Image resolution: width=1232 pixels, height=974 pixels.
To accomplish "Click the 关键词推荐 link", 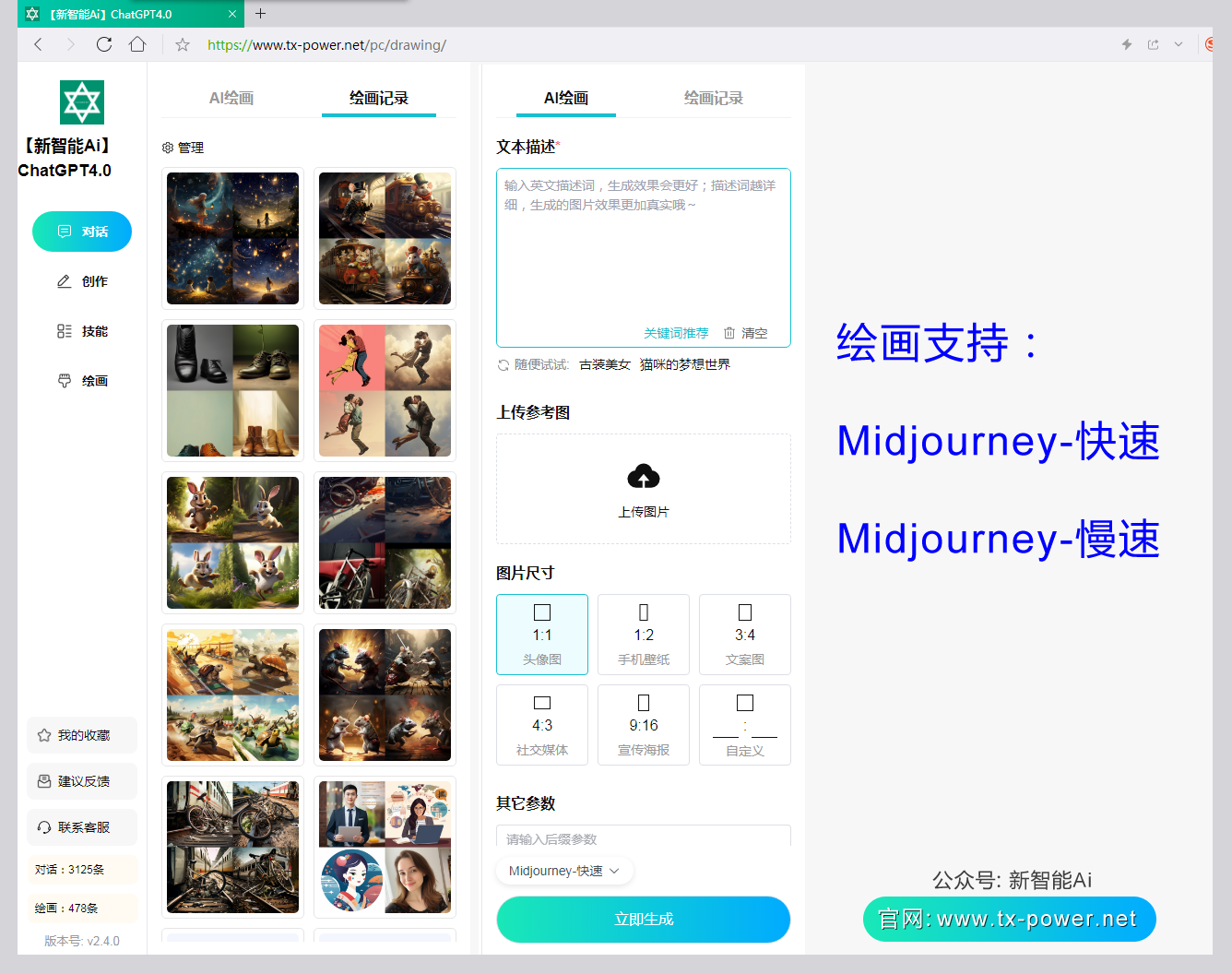I will point(676,333).
